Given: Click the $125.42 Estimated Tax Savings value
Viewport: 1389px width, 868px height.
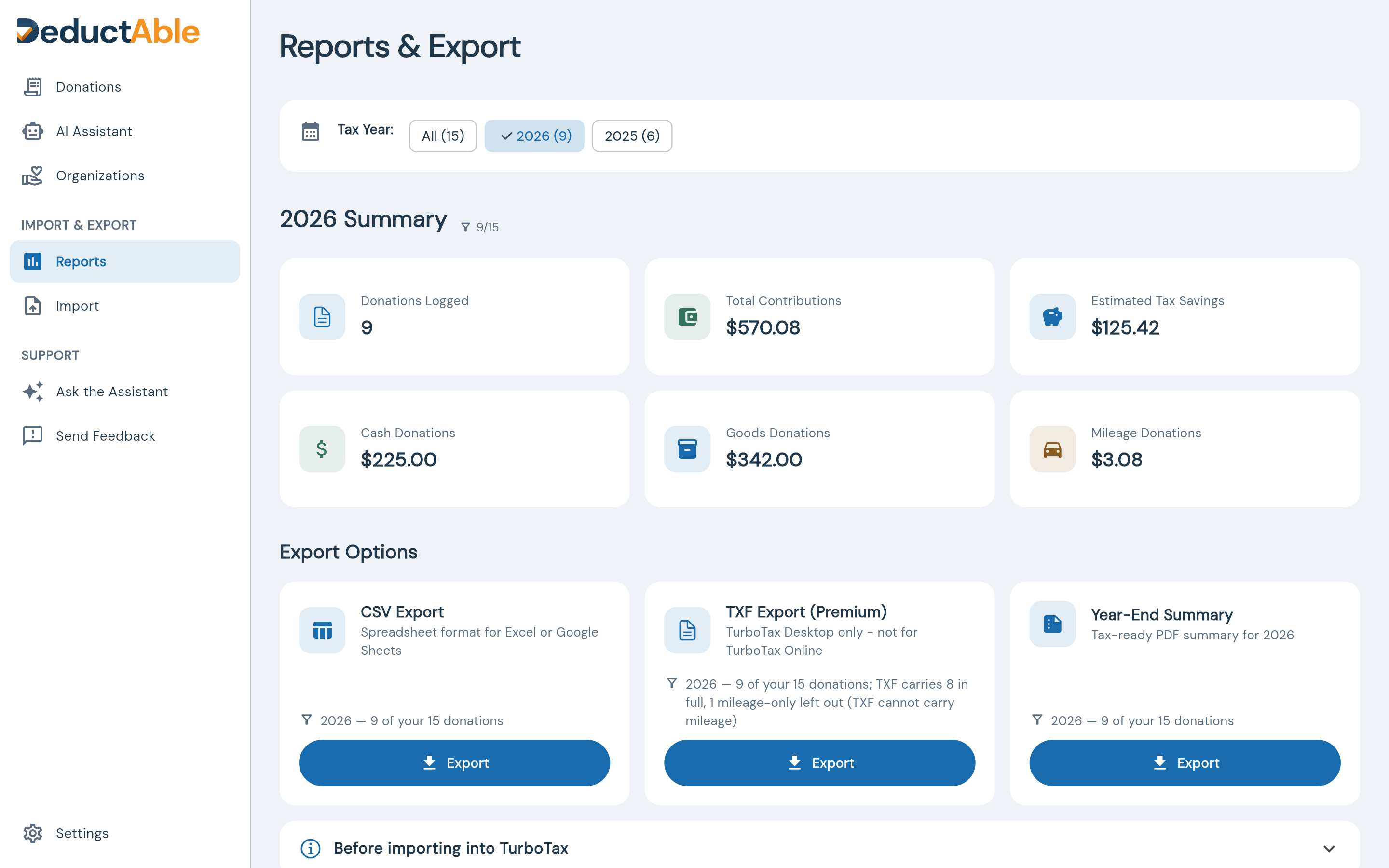Looking at the screenshot, I should 1125,328.
